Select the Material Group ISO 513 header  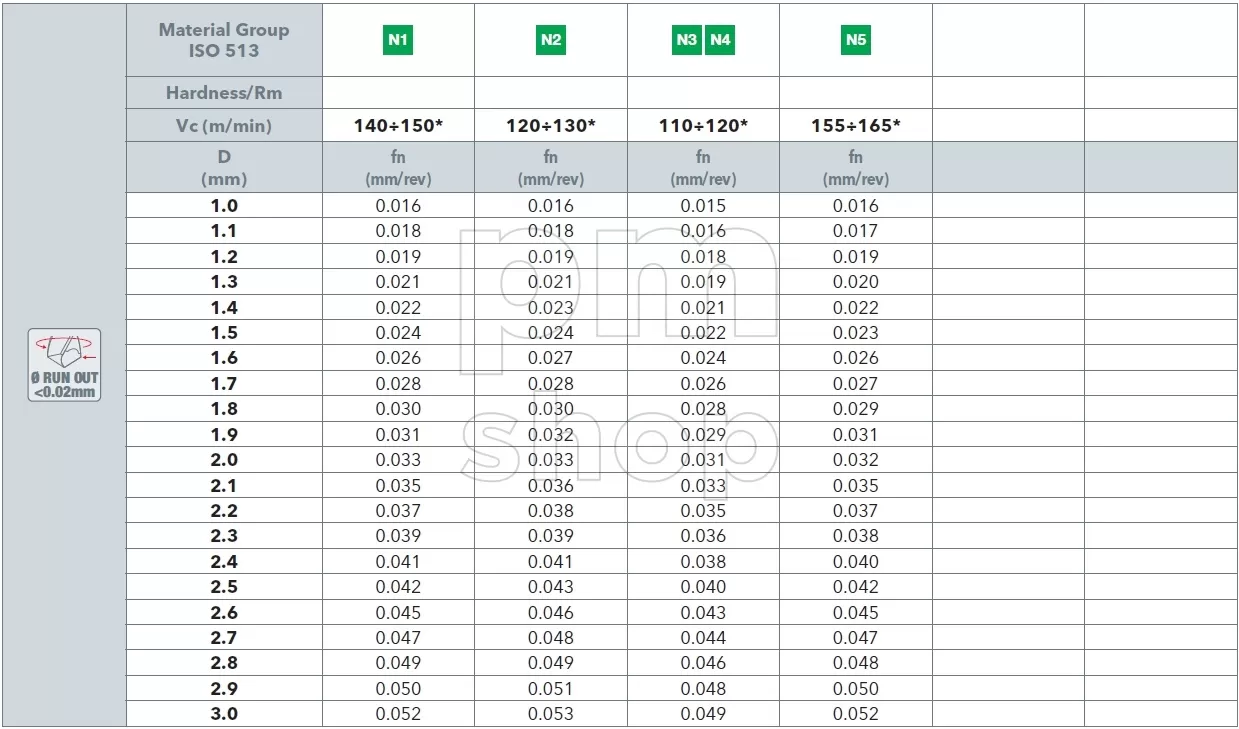click(224, 40)
